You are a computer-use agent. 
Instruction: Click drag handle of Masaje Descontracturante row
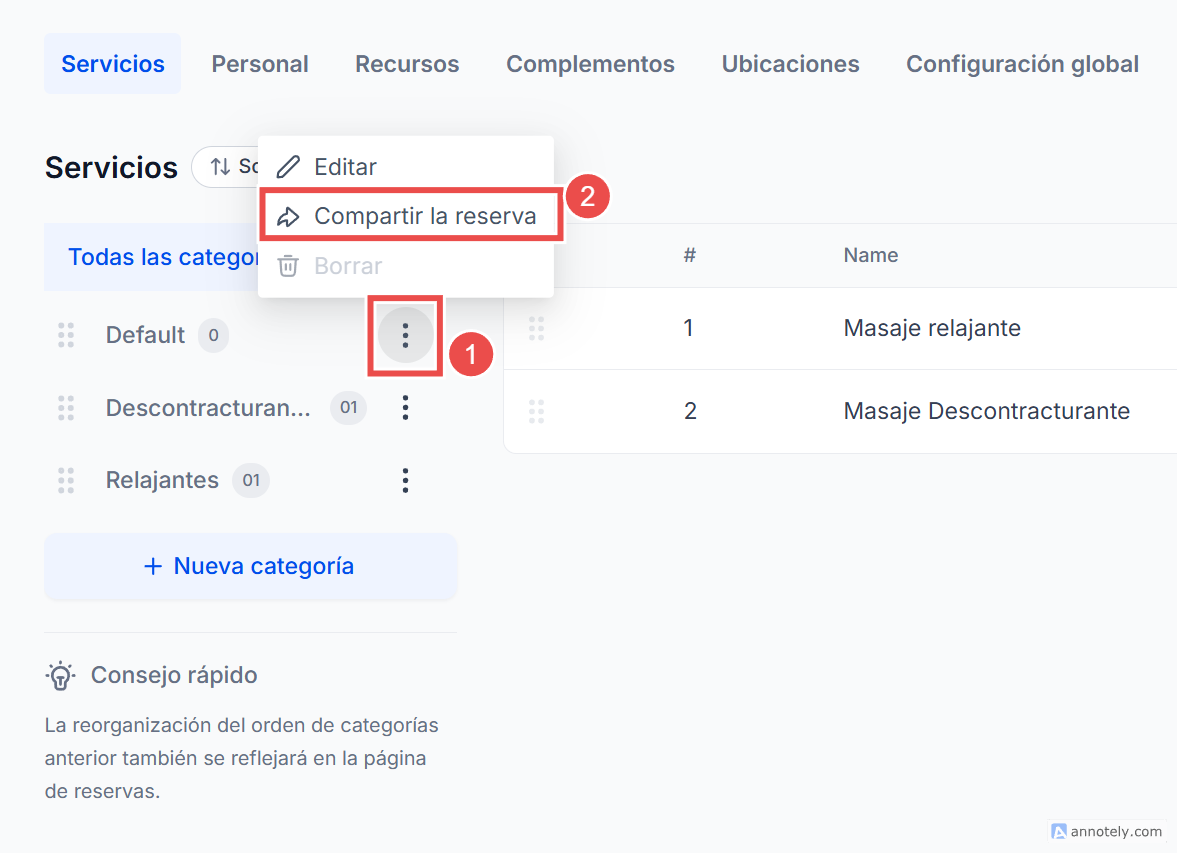(x=536, y=411)
